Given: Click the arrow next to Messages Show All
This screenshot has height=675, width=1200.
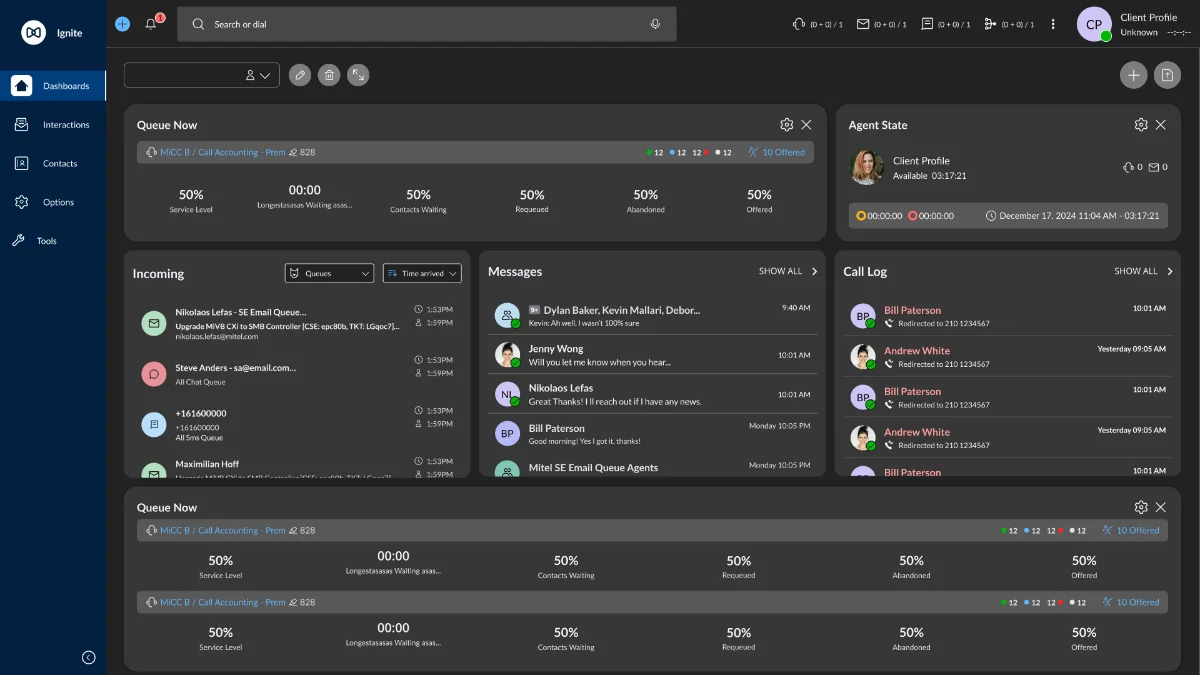Looking at the screenshot, I should (x=815, y=271).
